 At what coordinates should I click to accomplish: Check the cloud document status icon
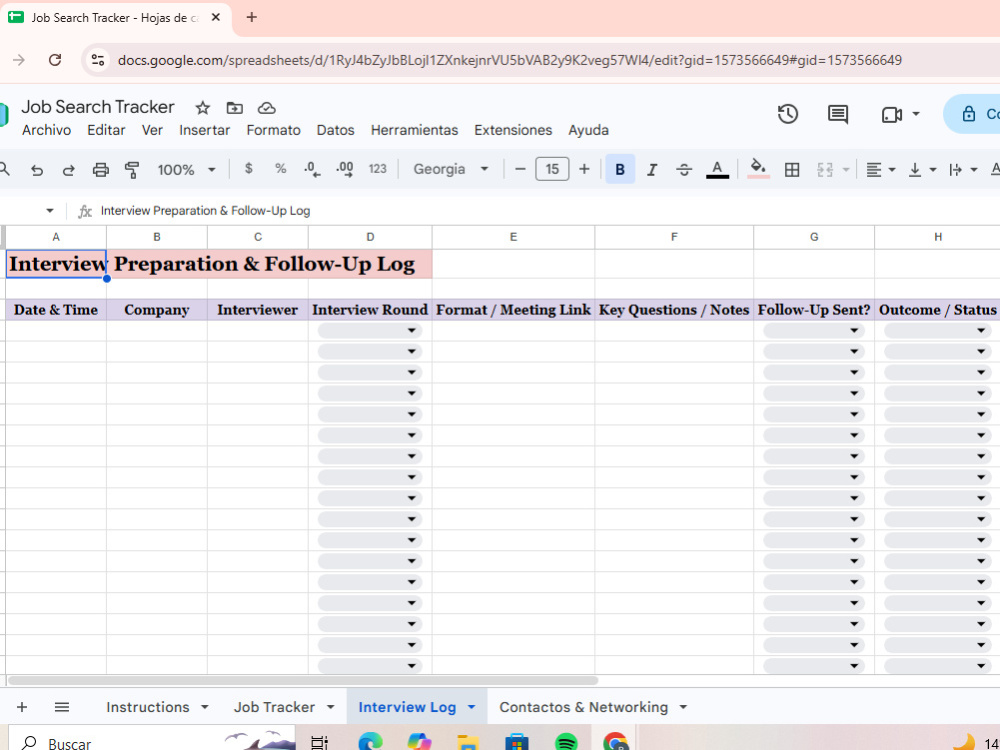[267, 108]
